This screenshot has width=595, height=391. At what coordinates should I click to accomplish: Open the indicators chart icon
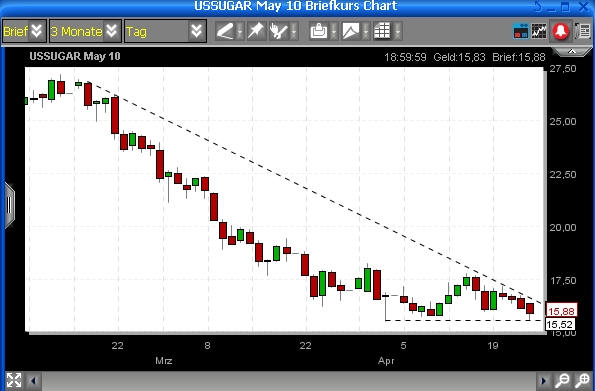[x=539, y=31]
